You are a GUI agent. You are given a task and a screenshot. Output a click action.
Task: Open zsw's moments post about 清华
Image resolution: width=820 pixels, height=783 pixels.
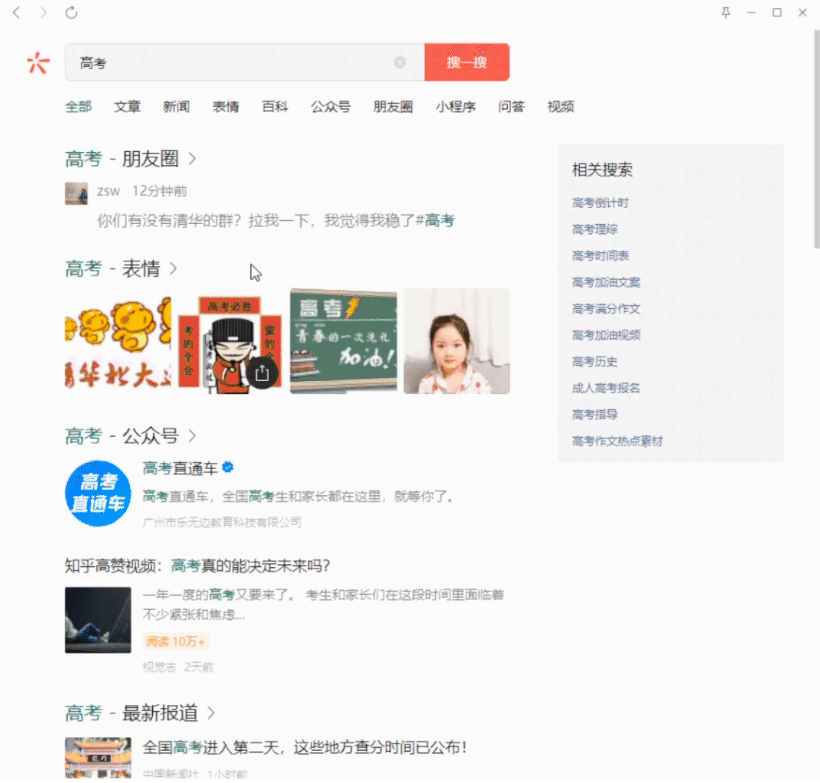click(276, 221)
